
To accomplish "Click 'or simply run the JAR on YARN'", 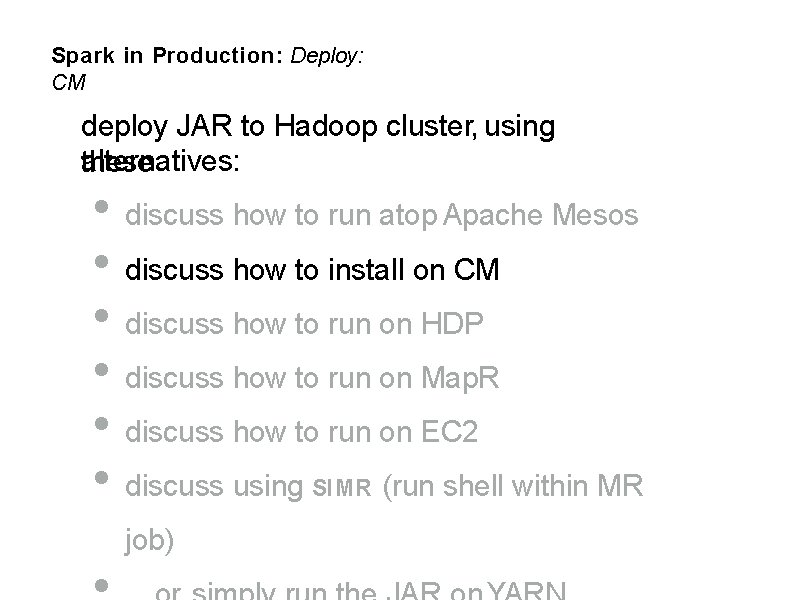I will (x=360, y=590).
